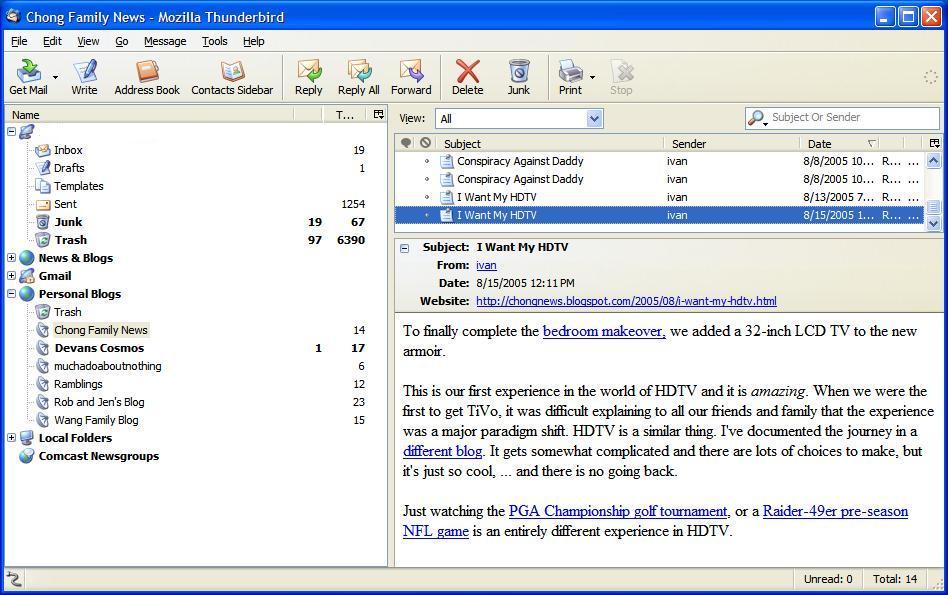The image size is (948, 595).
Task: Open the Go menu
Action: tap(122, 41)
